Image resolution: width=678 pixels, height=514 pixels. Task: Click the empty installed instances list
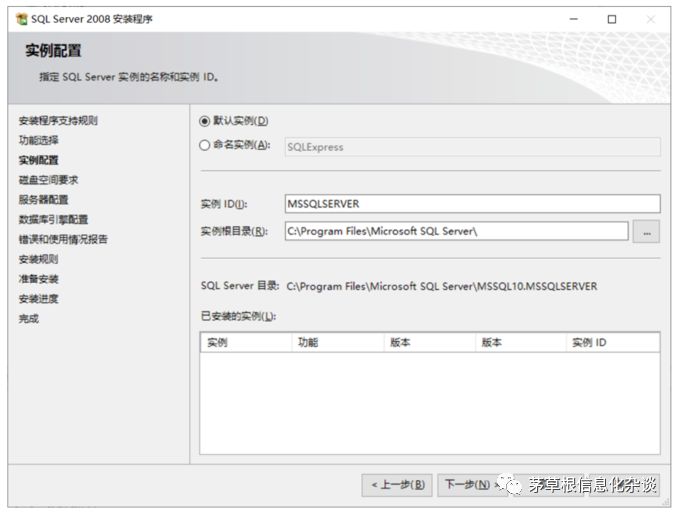pos(430,403)
